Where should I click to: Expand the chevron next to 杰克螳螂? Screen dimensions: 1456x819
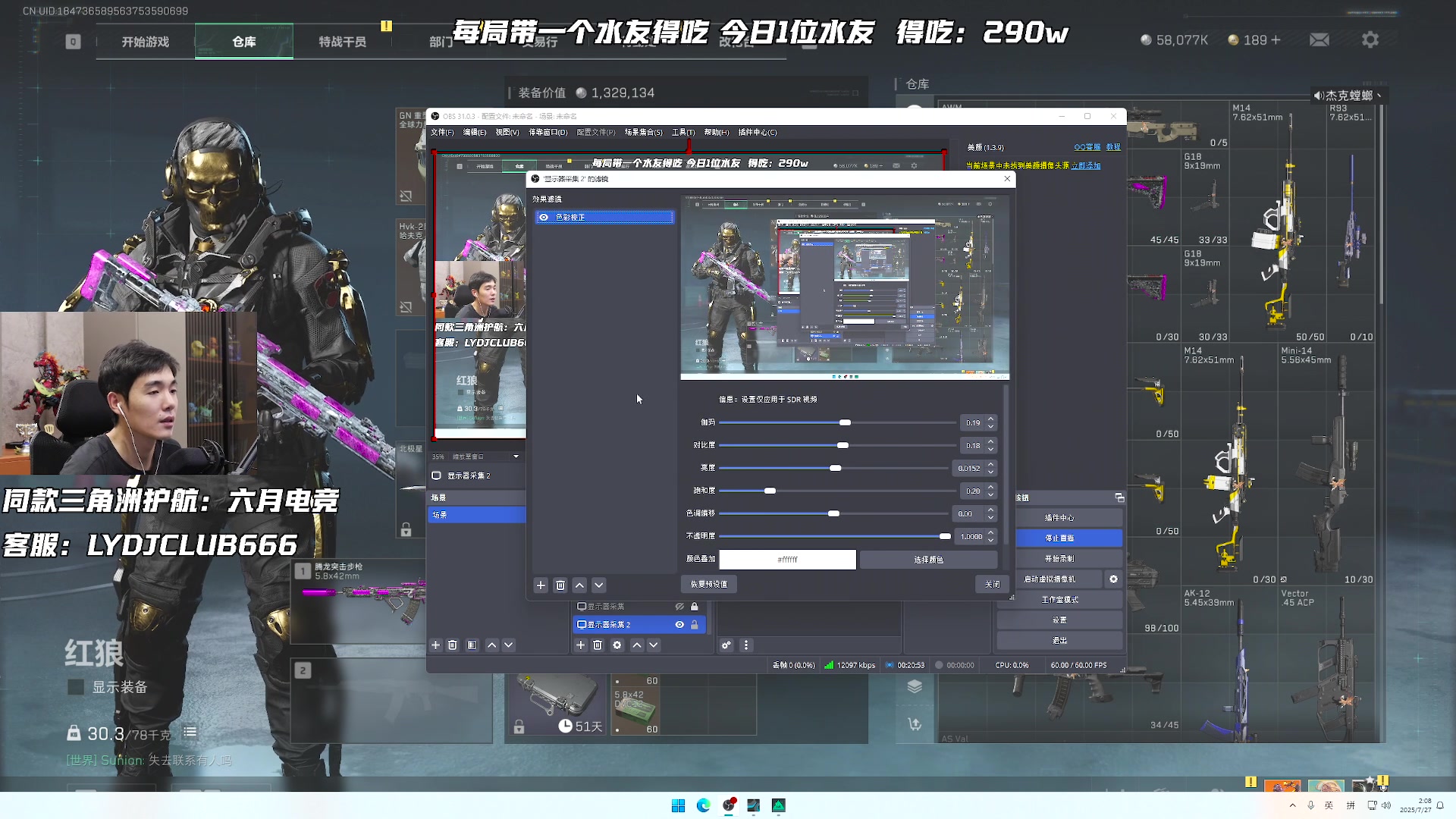point(1379,96)
